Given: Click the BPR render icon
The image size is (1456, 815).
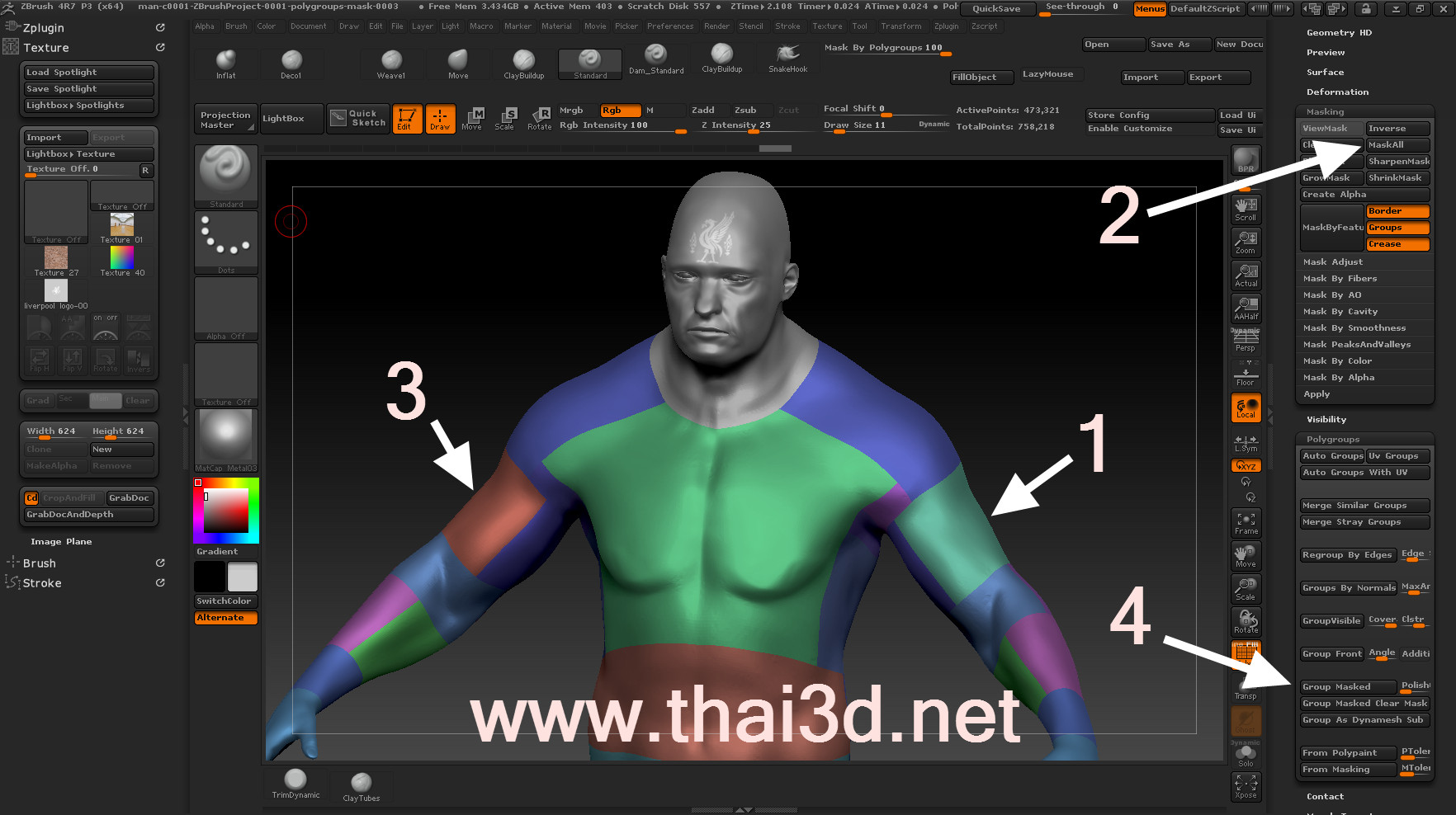Looking at the screenshot, I should (x=1246, y=160).
